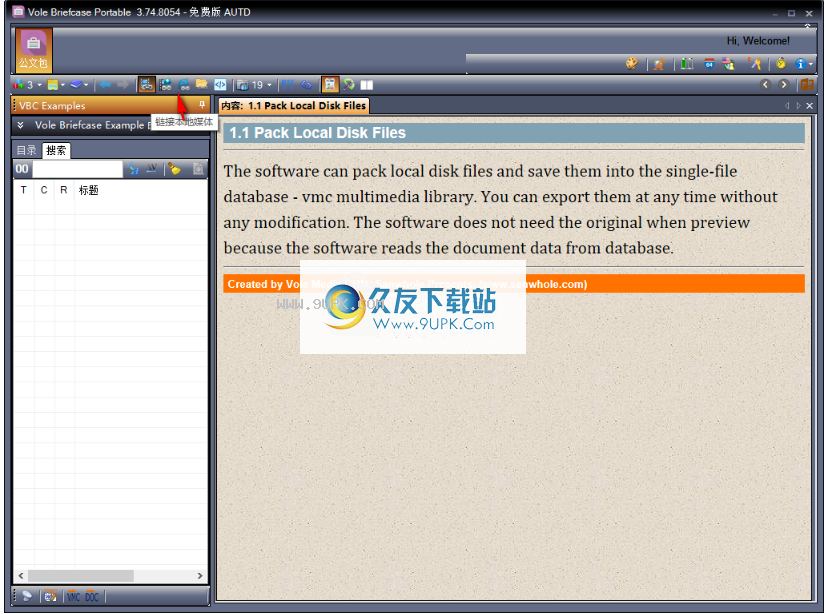Click the blue book icon
This screenshot has width=826, height=614.
click(x=76, y=85)
